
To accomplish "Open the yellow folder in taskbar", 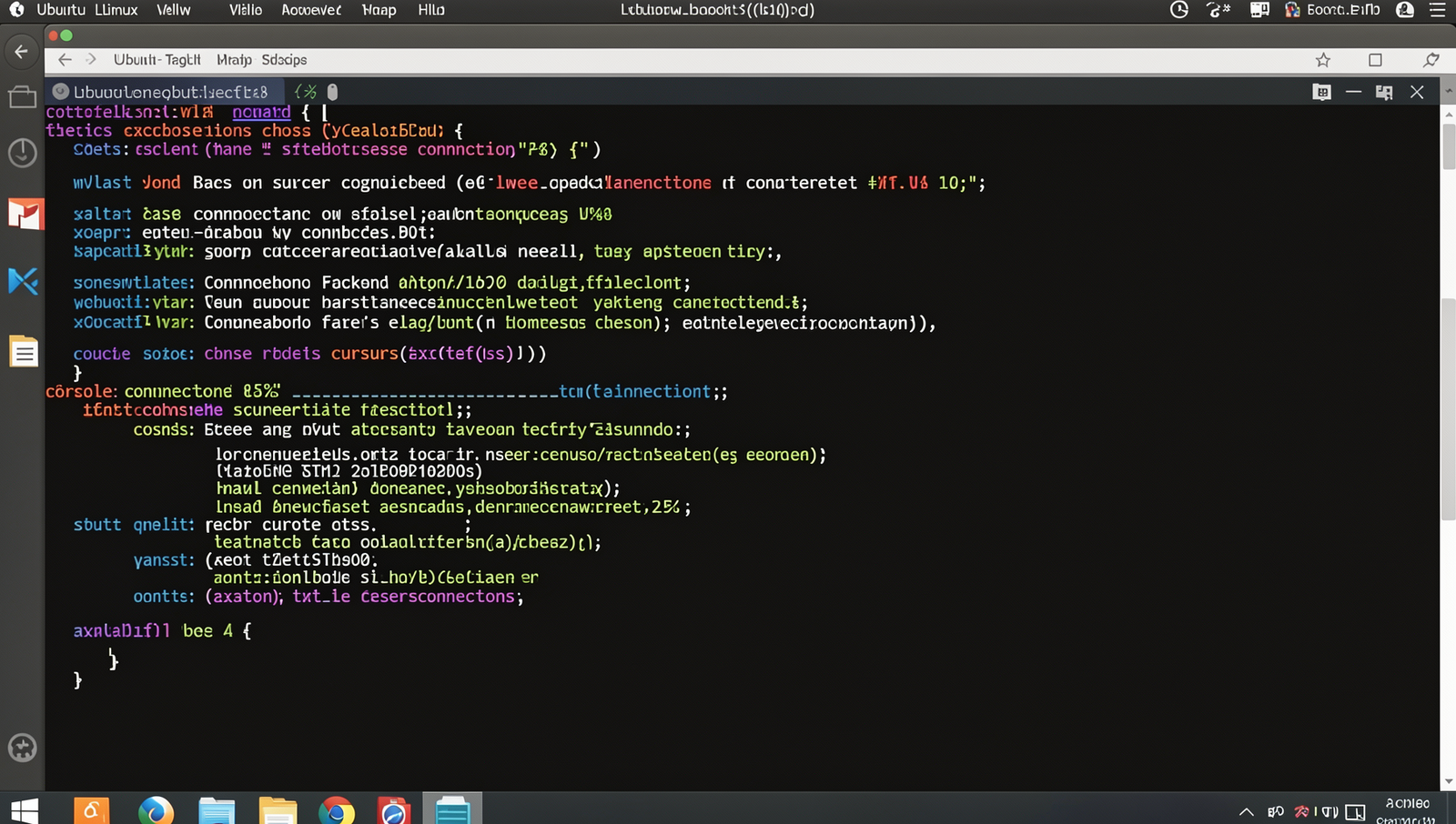I will pos(278,810).
